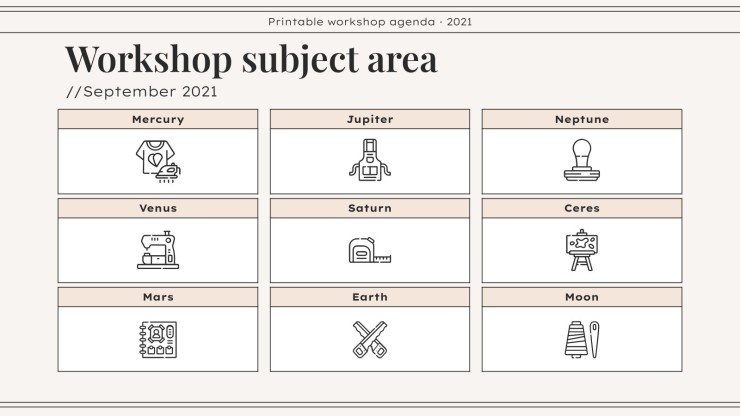740x416 pixels.
Task: Select the Mars header label
Action: coord(158,297)
